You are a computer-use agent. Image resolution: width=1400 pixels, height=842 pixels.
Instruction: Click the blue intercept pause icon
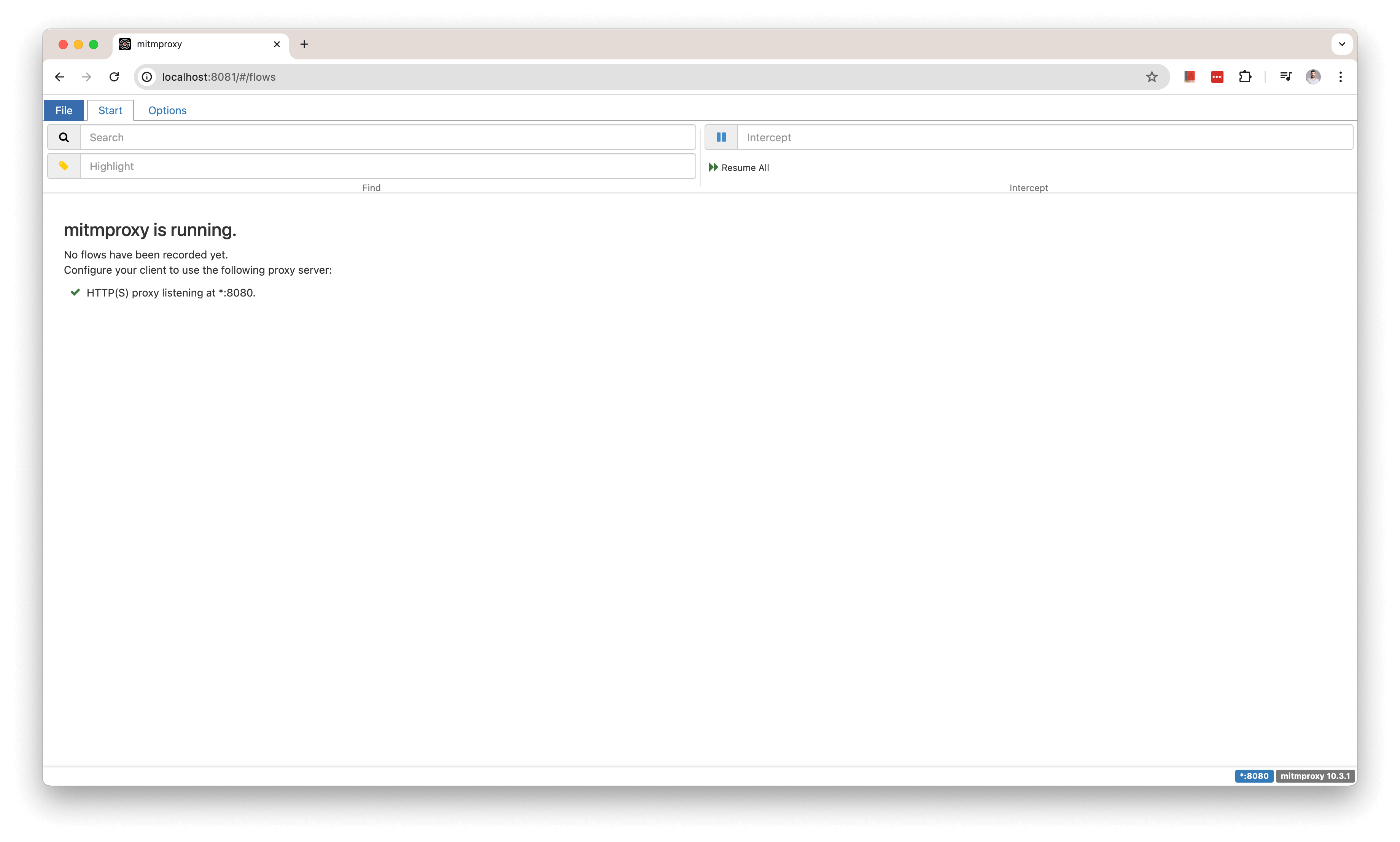coord(721,137)
